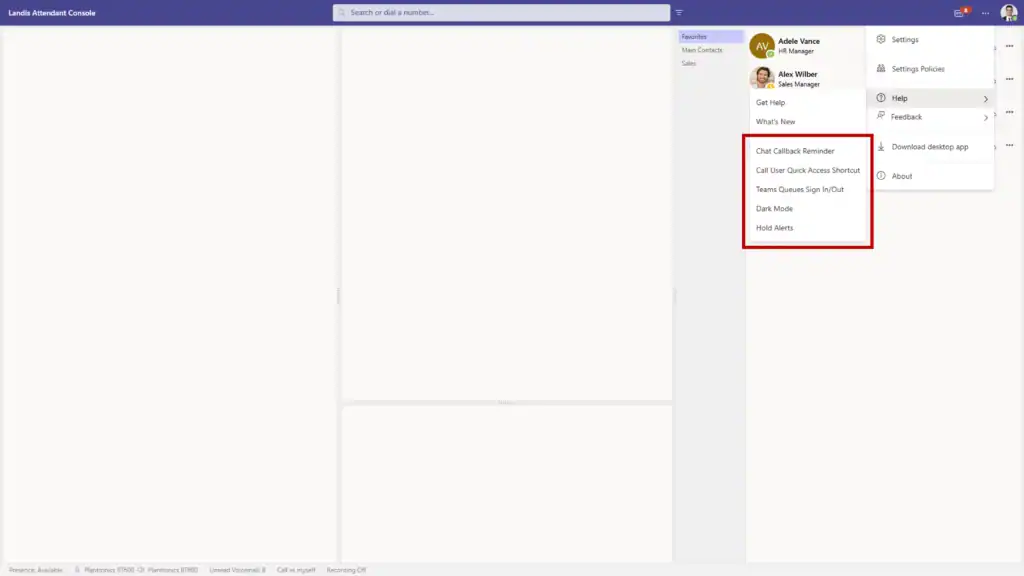This screenshot has height=576, width=1024.
Task: Switch to the Main Contacts tab
Action: click(x=702, y=49)
